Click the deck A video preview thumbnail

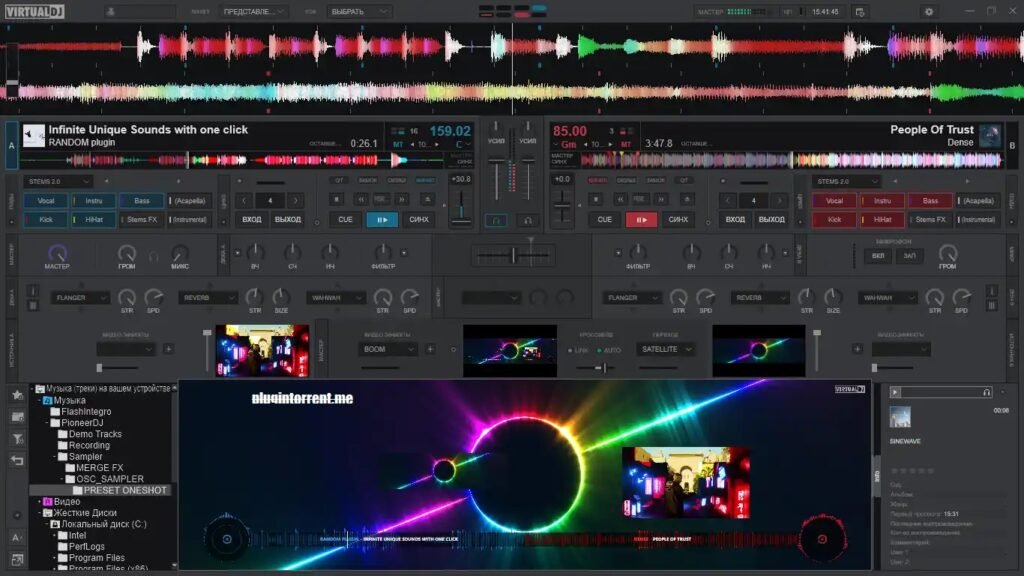[262, 351]
